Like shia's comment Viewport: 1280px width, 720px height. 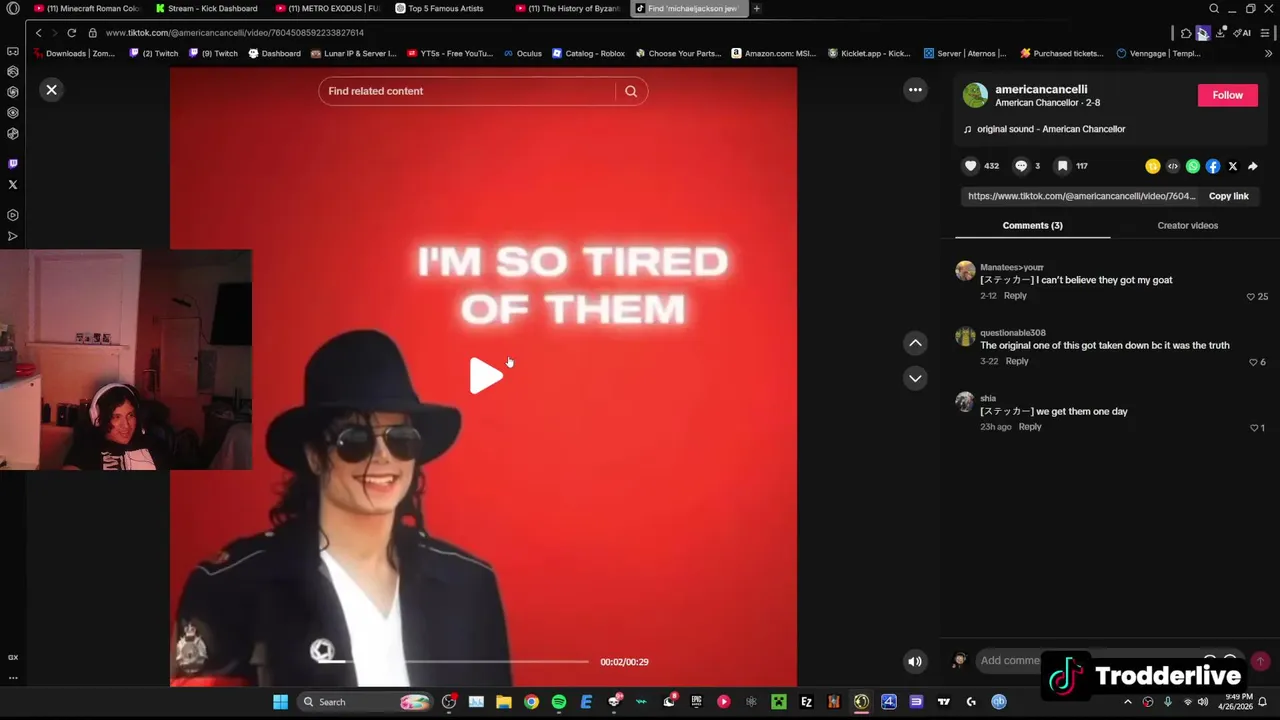[1254, 428]
